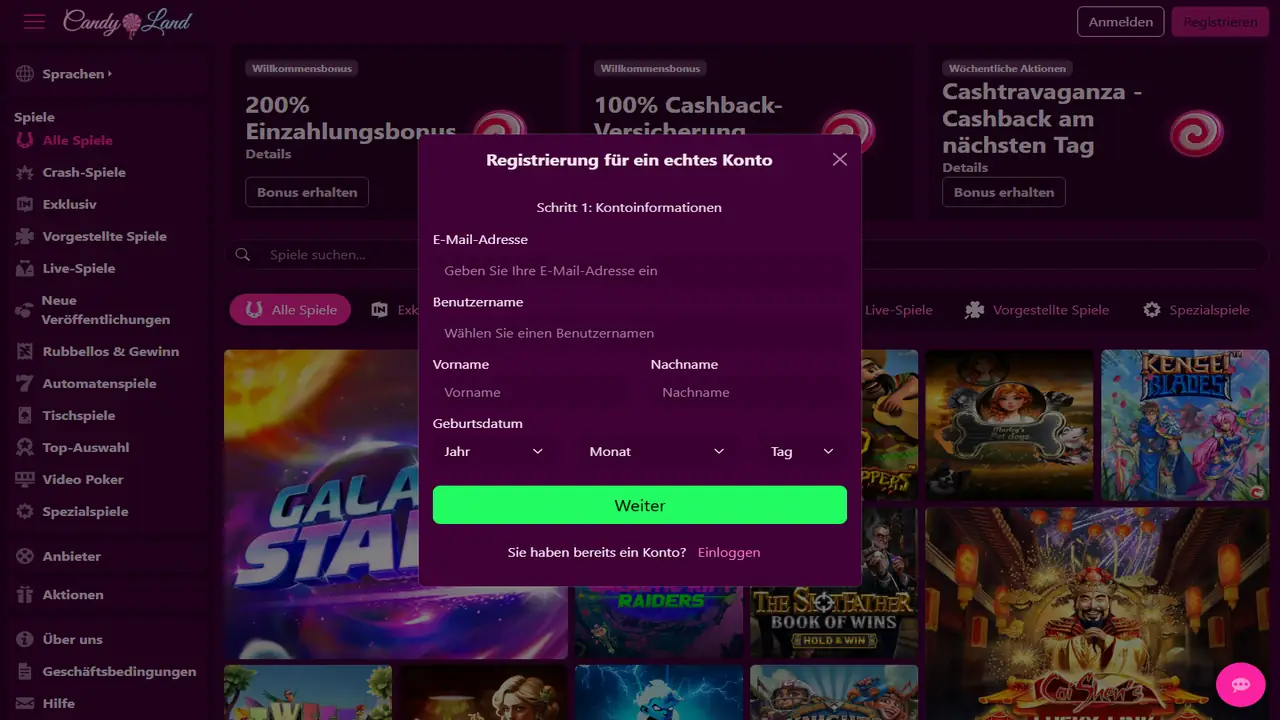Select the Alle Spiele tab
This screenshot has width=1280, height=720.
pos(290,310)
